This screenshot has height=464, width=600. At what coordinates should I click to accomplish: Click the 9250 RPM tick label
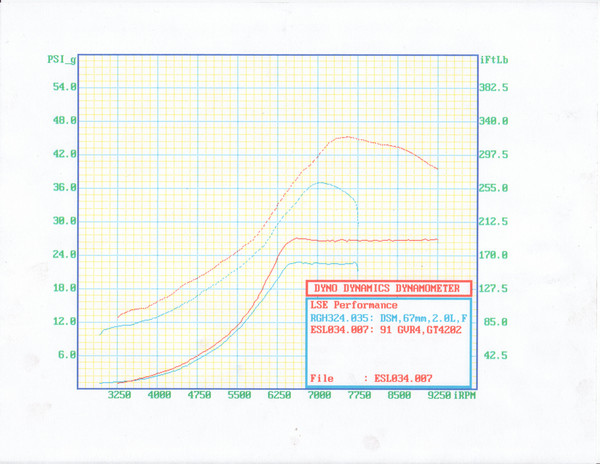439,395
